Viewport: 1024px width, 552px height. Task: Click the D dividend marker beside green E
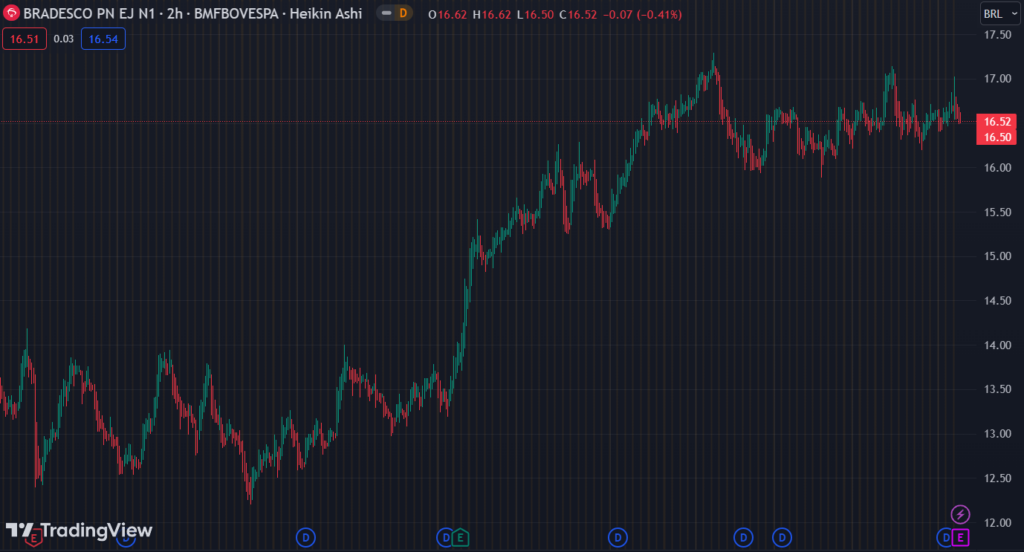(x=445, y=538)
